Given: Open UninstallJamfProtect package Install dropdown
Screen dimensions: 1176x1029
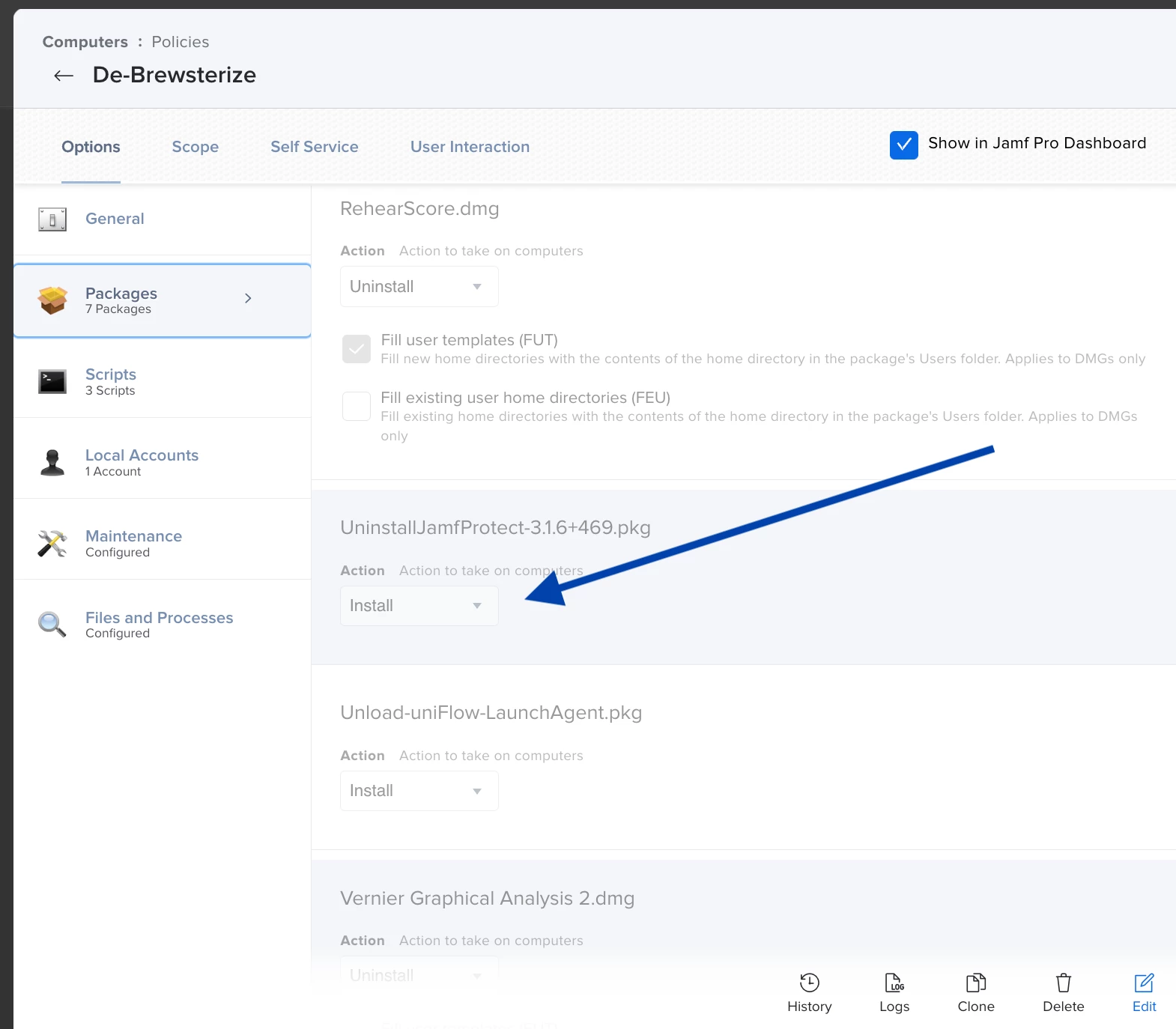Looking at the screenshot, I should (419, 606).
